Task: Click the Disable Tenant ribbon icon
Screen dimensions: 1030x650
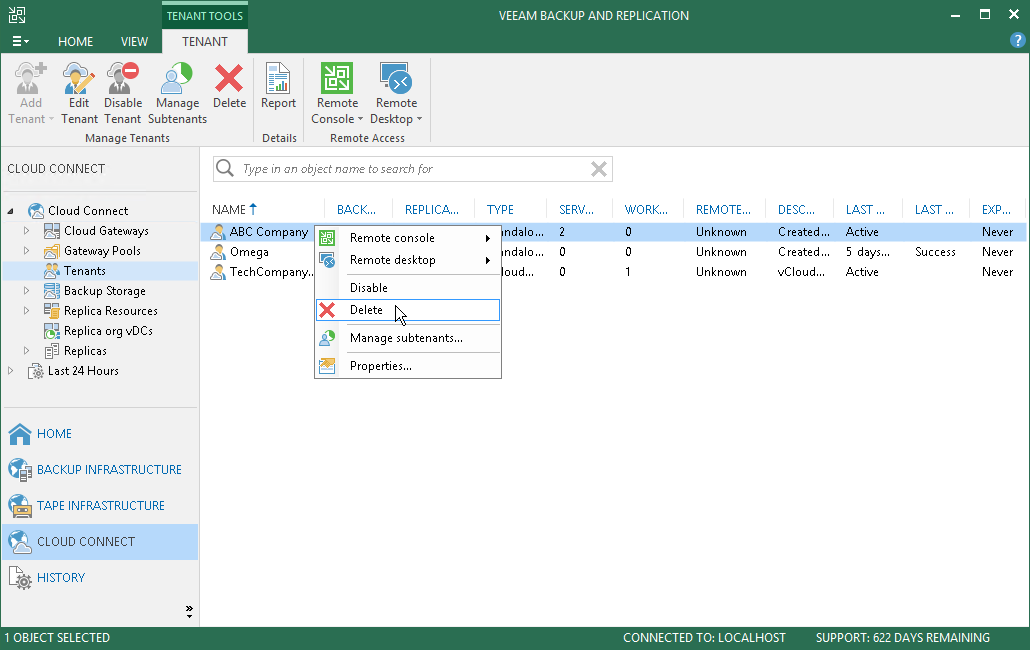Action: (x=123, y=78)
